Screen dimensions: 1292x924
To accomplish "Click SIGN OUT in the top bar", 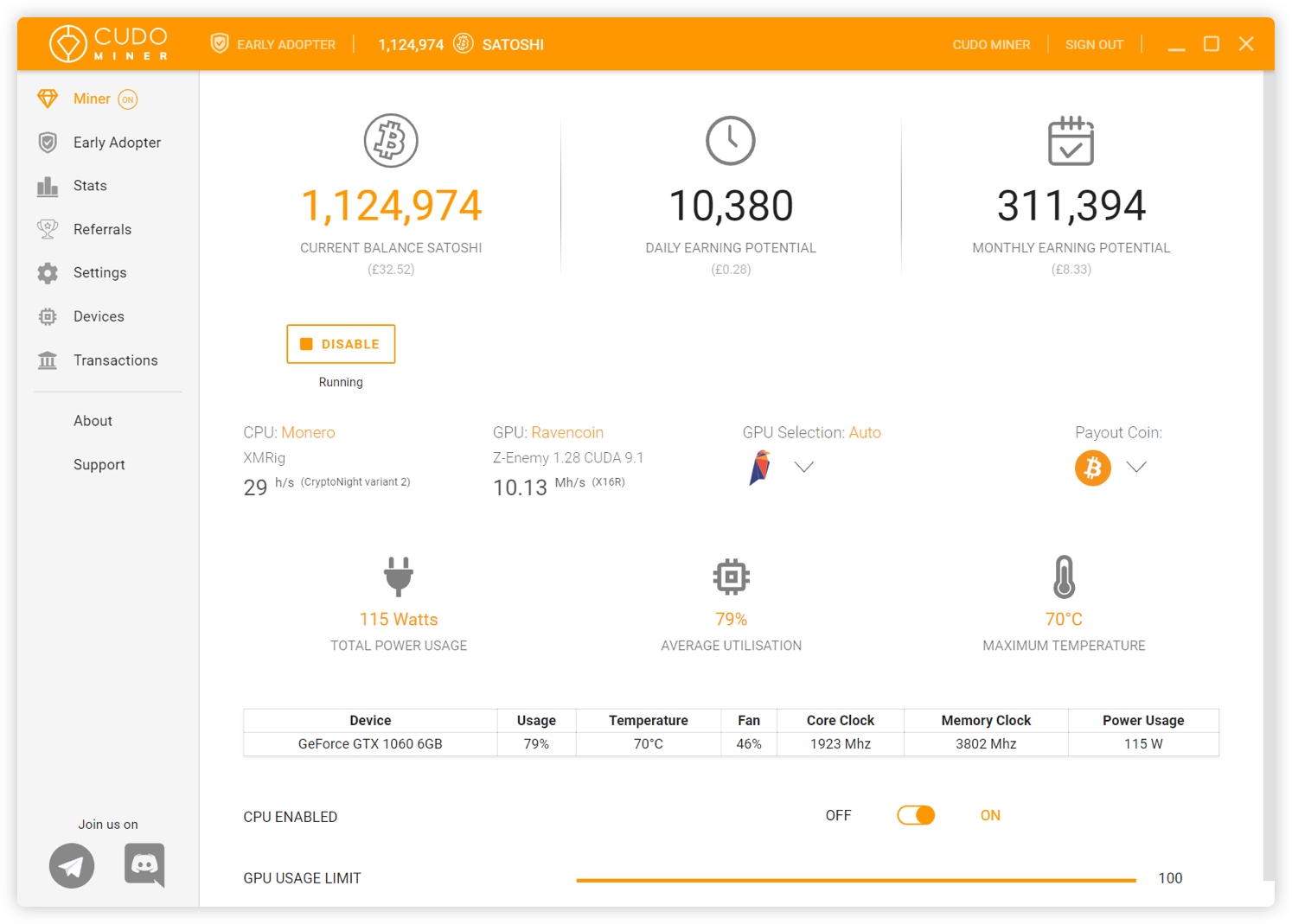I will pos(1093,44).
